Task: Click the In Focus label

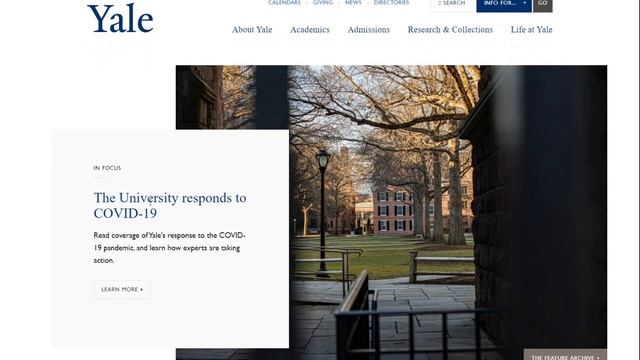Action: pos(107,168)
